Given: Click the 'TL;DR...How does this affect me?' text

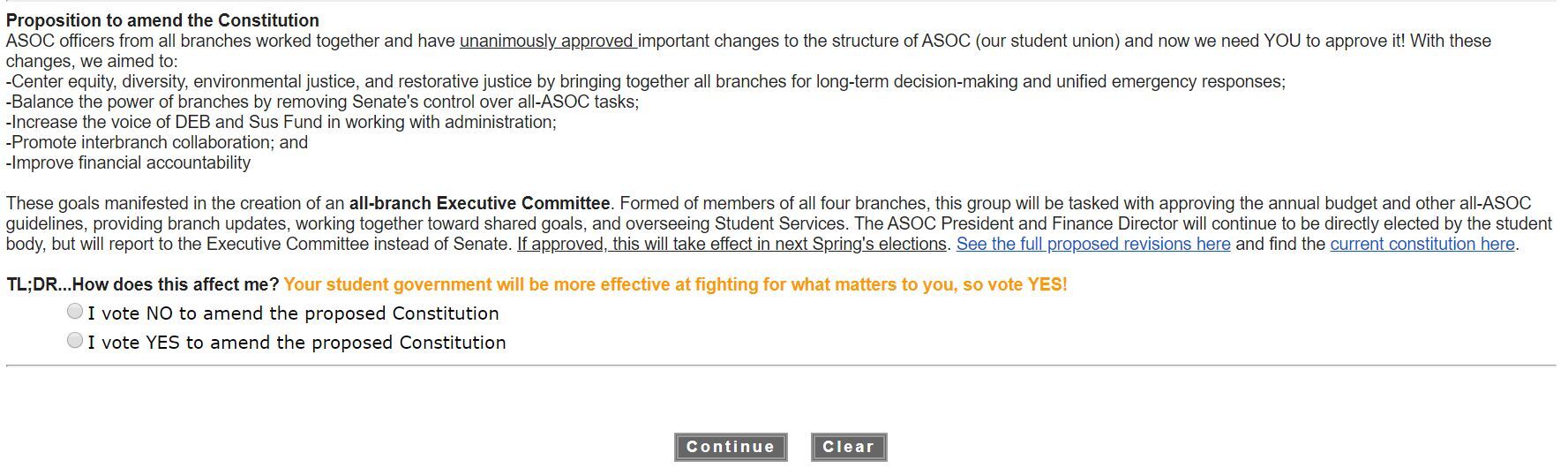Looking at the screenshot, I should [142, 285].
